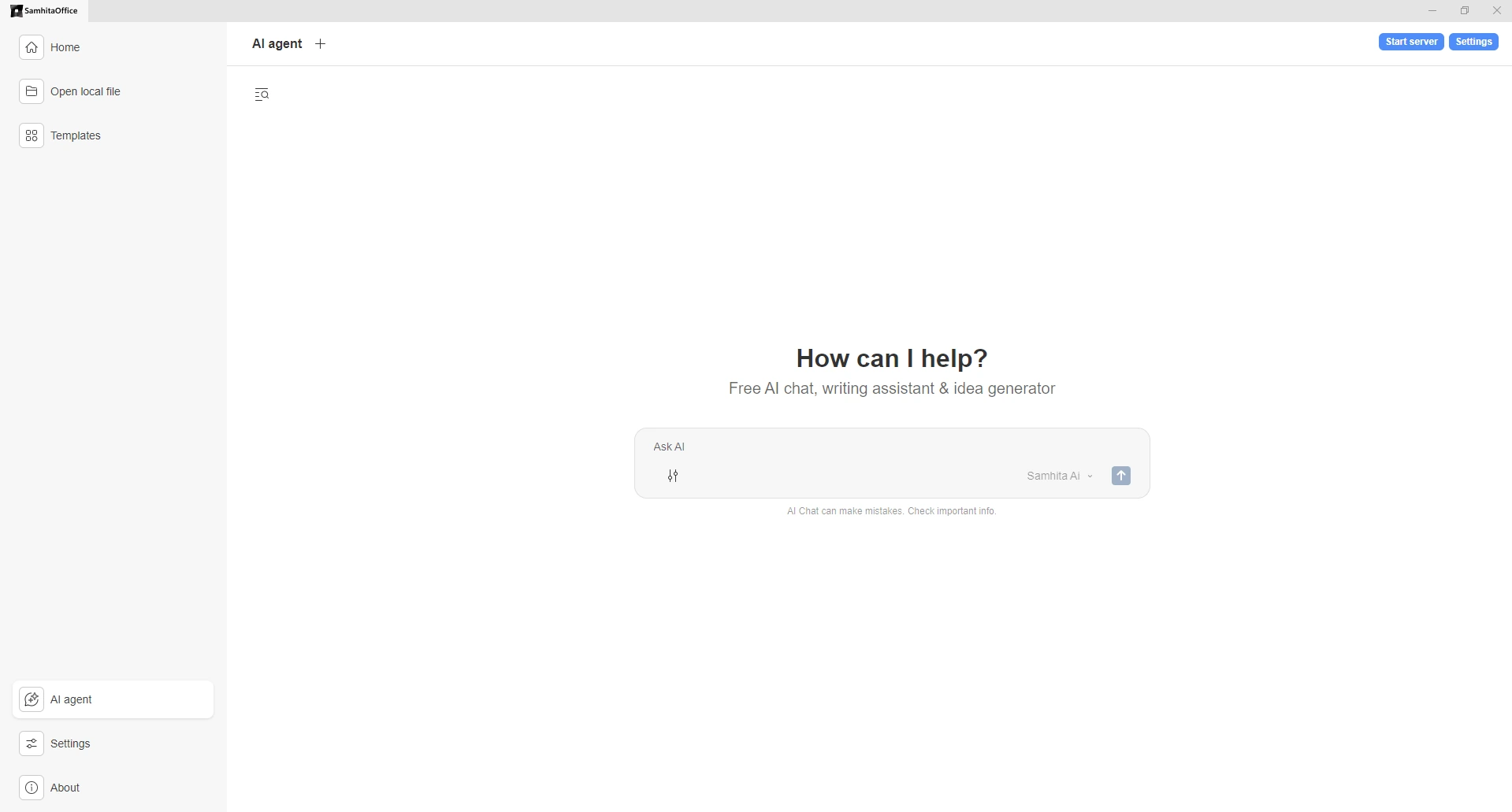
Task: Open the About page
Action: [x=113, y=788]
